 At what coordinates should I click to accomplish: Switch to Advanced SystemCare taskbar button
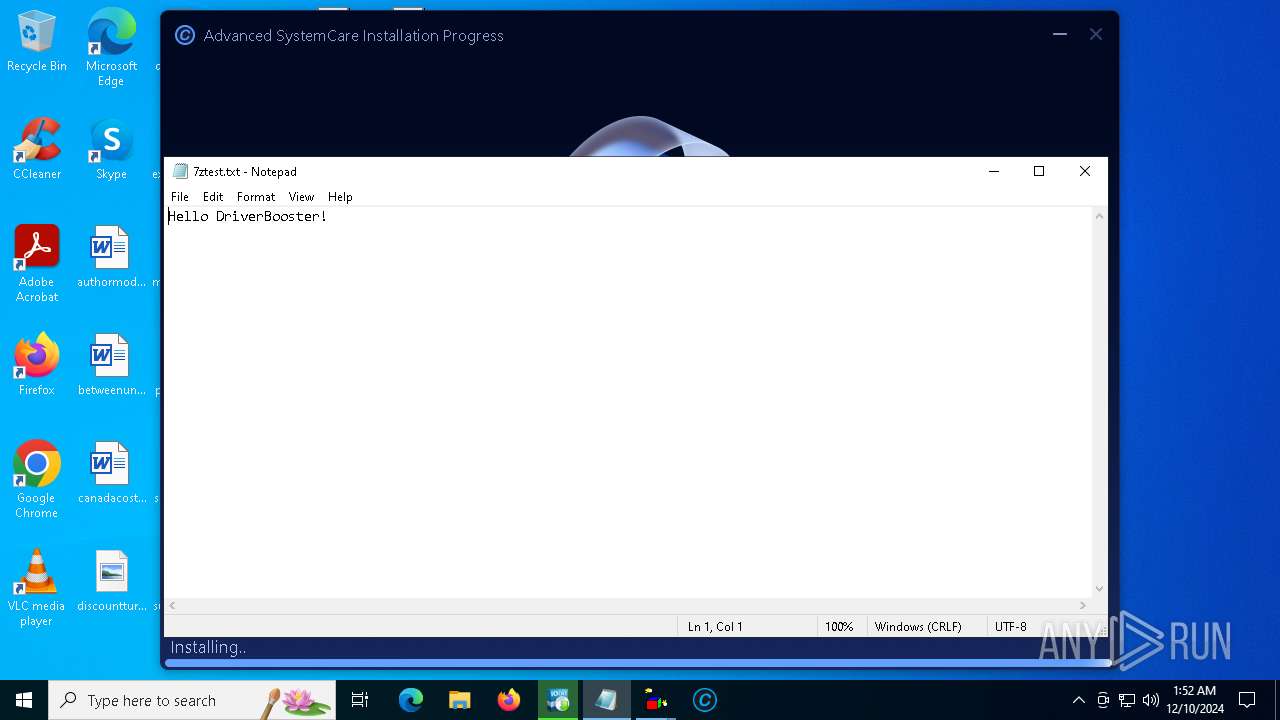tap(705, 700)
